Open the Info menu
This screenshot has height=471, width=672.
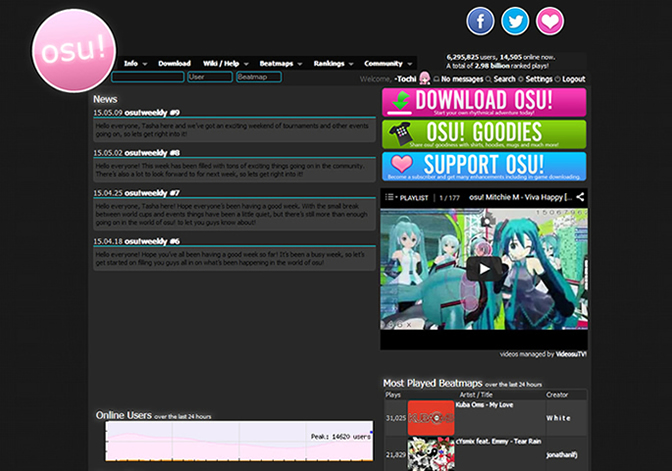[x=131, y=63]
